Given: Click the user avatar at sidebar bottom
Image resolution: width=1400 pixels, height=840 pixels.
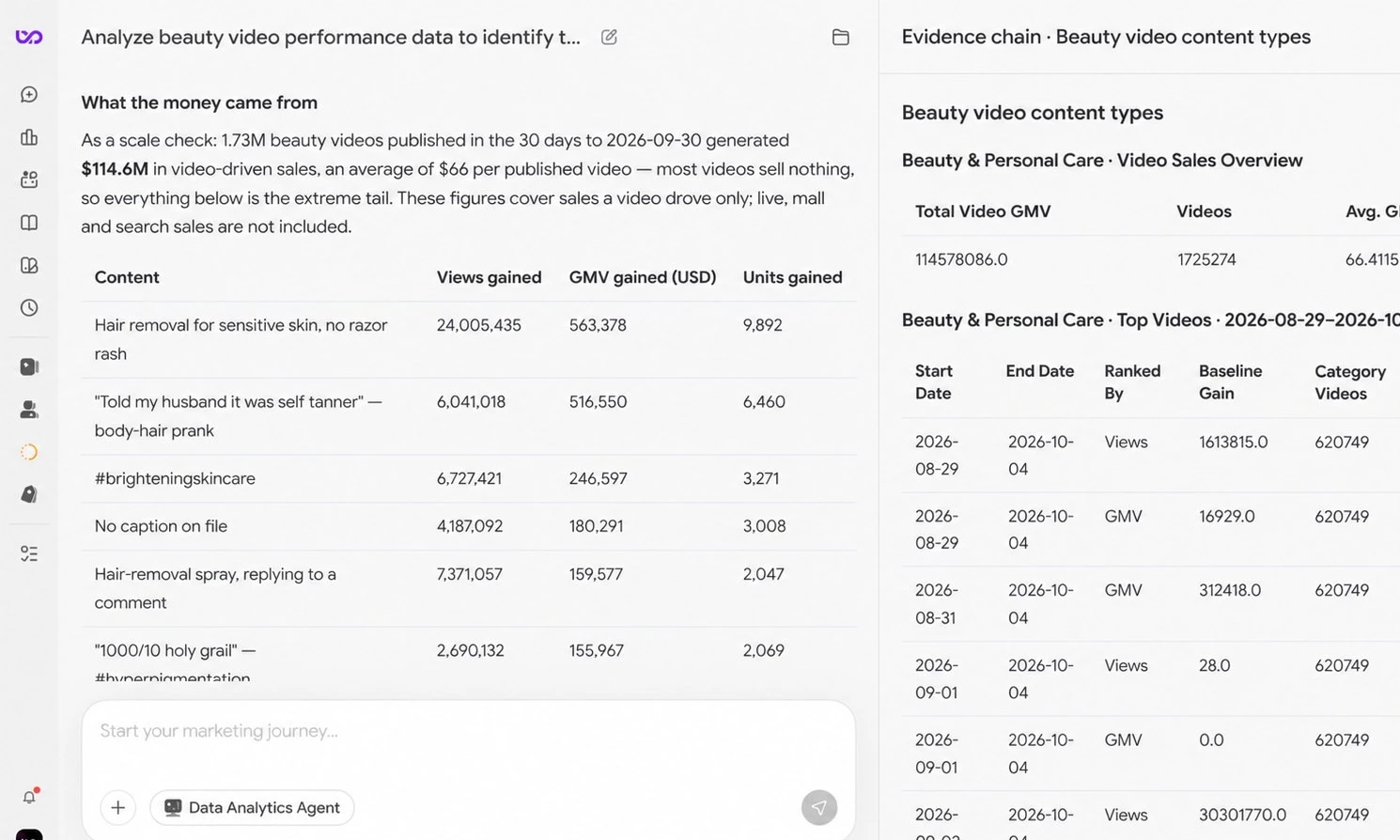Looking at the screenshot, I should pos(29,834).
